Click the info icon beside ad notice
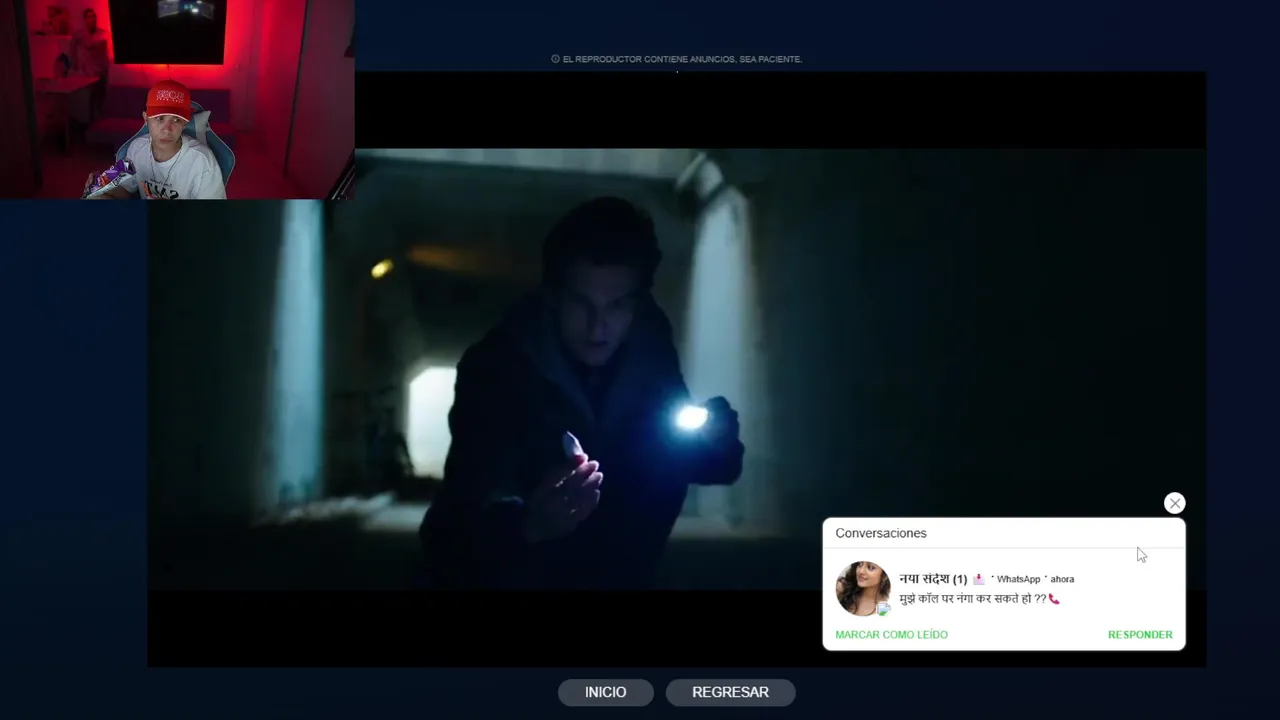1280x720 pixels. tap(555, 59)
